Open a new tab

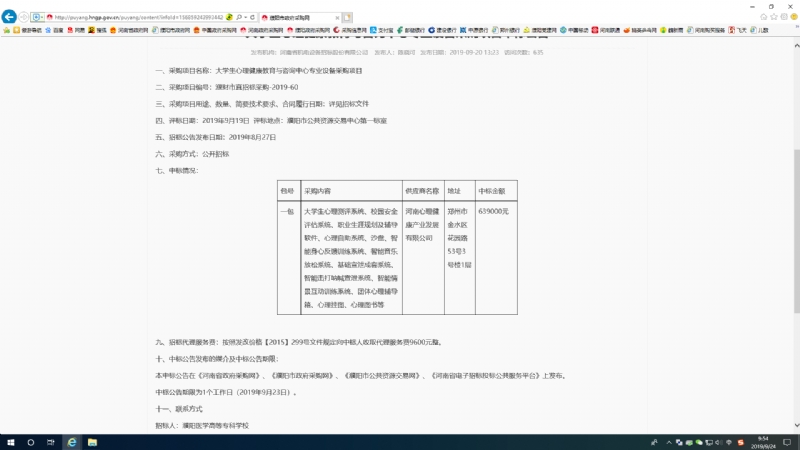pos(347,17)
